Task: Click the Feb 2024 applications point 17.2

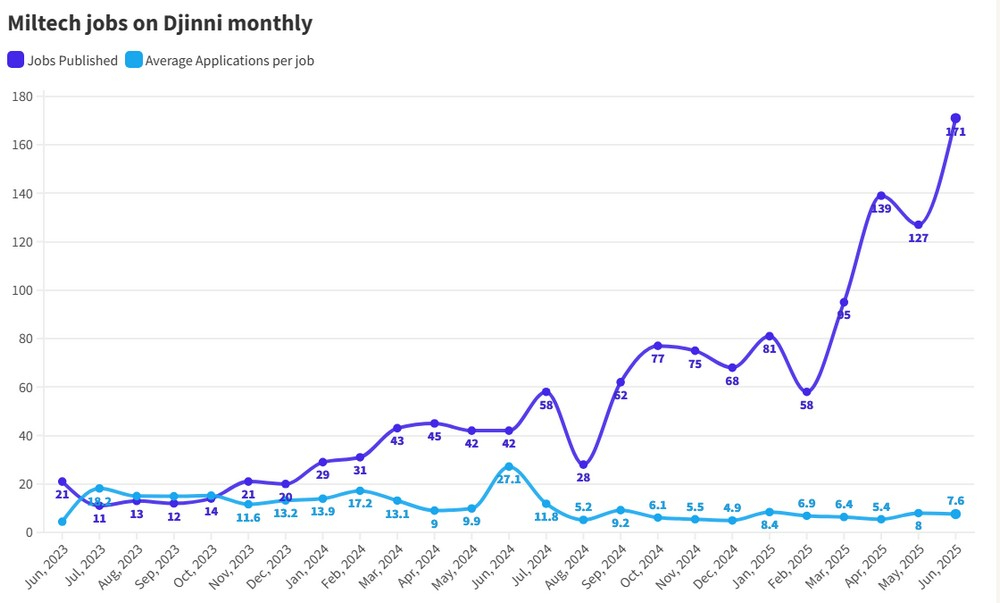Action: (x=360, y=491)
